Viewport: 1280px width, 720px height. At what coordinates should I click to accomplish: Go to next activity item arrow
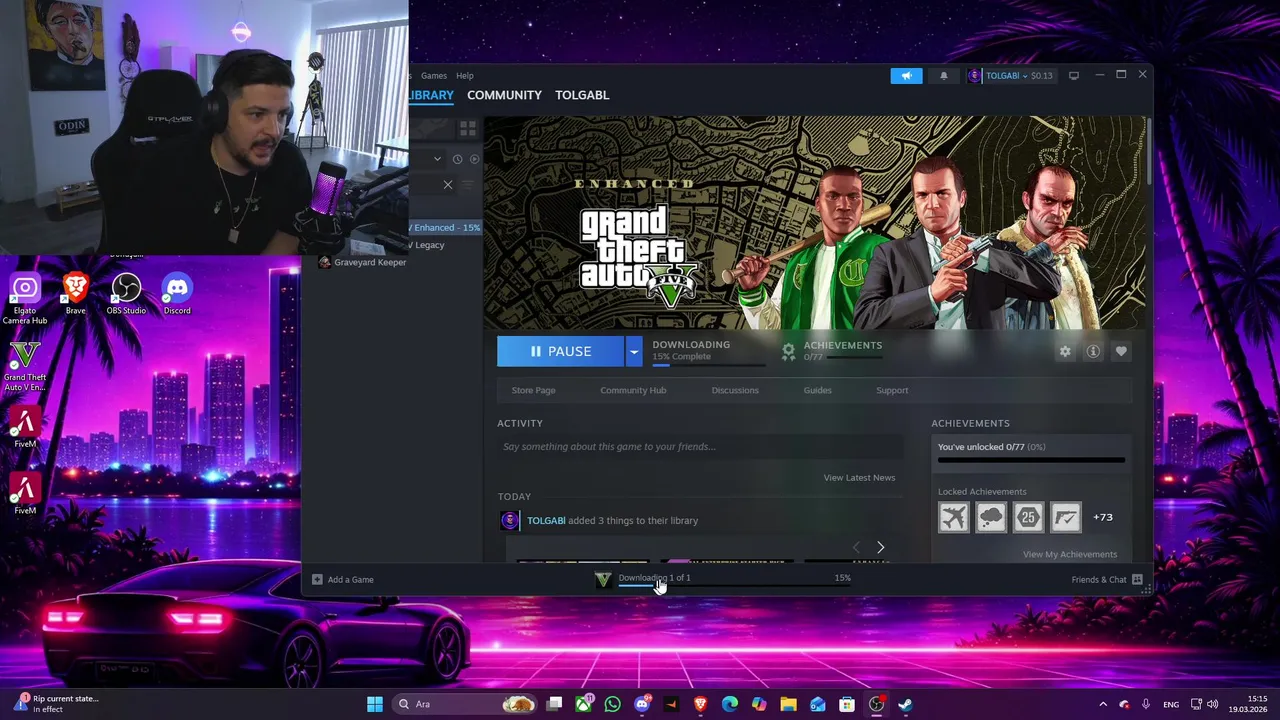coord(880,547)
